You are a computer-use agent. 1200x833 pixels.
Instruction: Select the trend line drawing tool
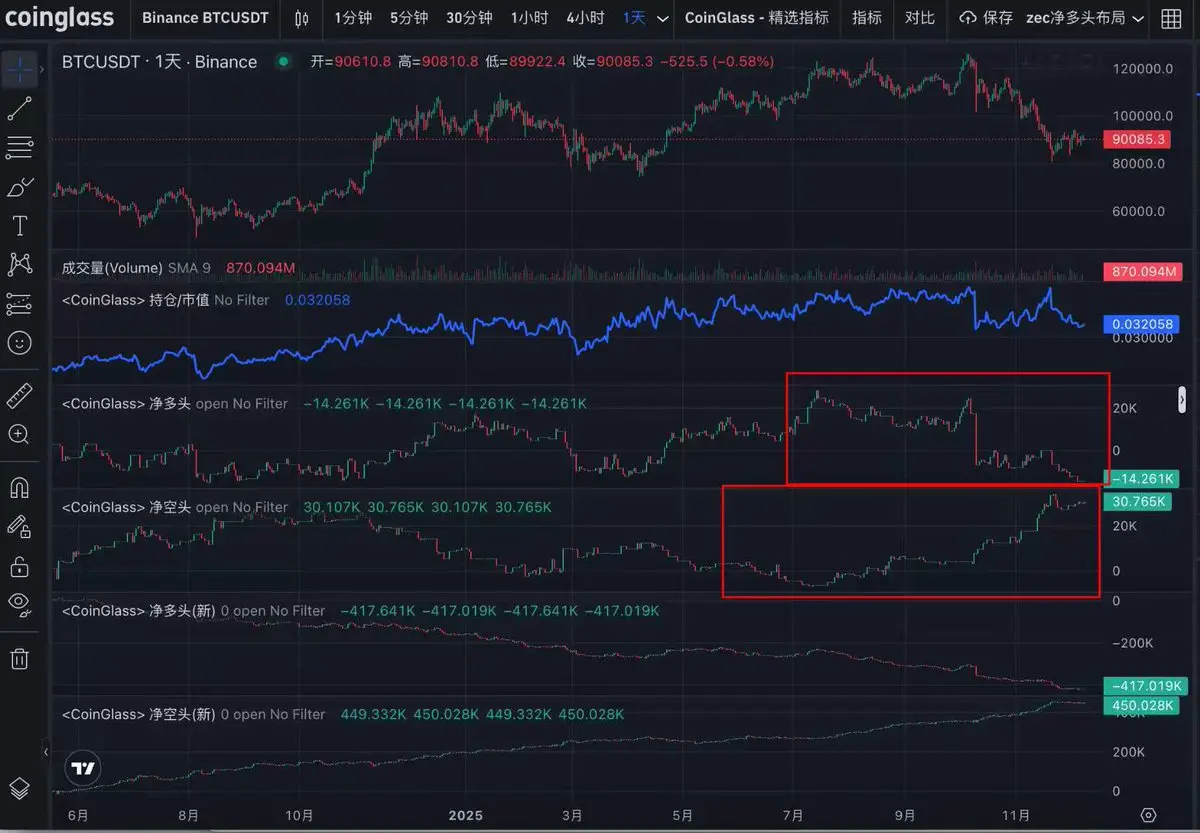(x=19, y=108)
